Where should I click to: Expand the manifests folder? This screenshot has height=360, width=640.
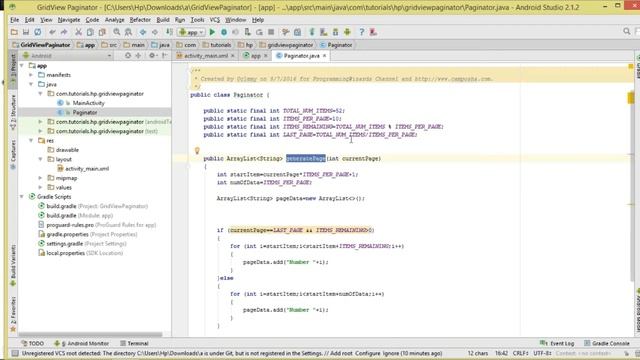(31, 75)
